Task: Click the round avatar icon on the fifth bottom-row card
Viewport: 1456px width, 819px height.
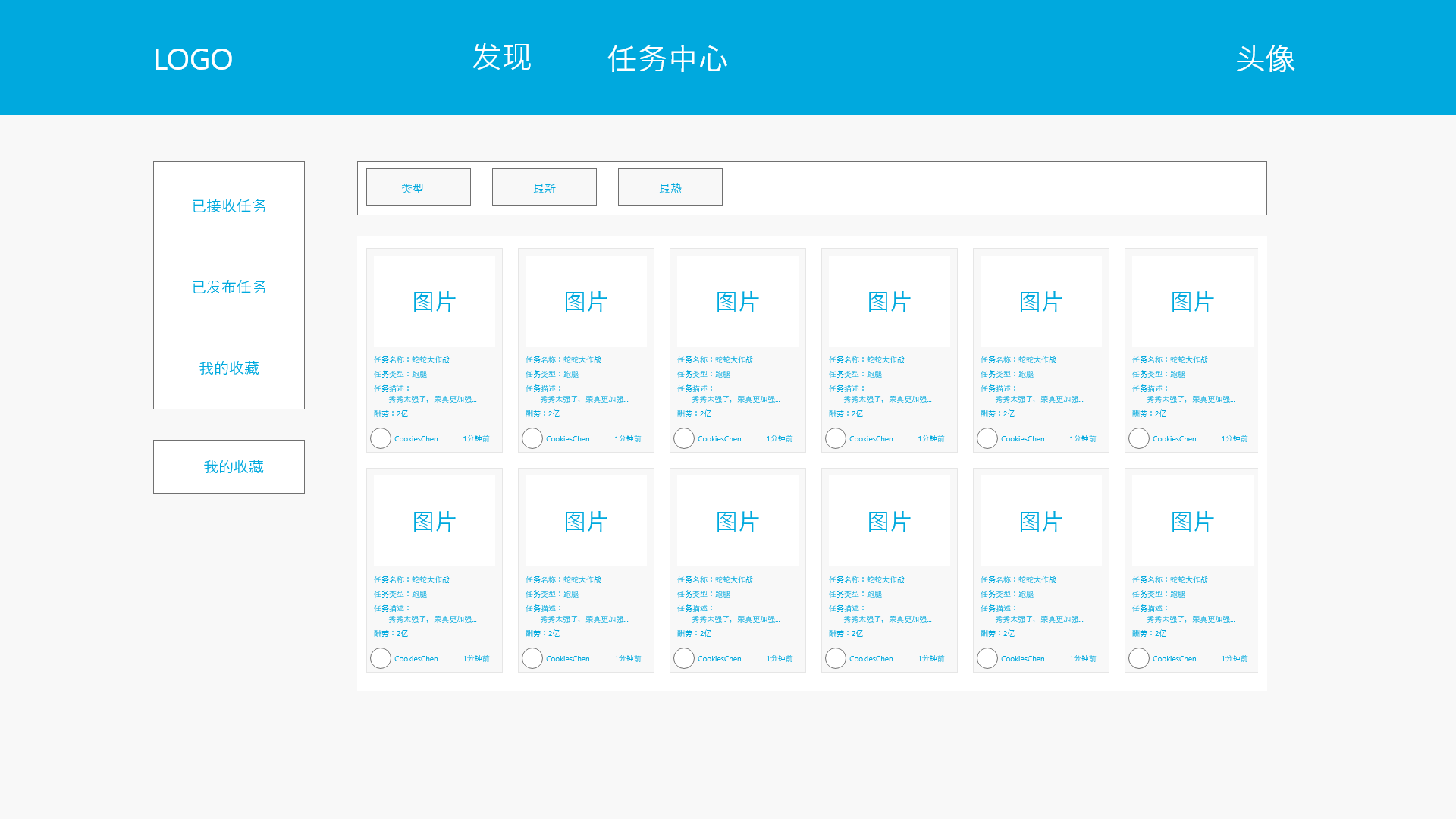Action: coord(987,658)
